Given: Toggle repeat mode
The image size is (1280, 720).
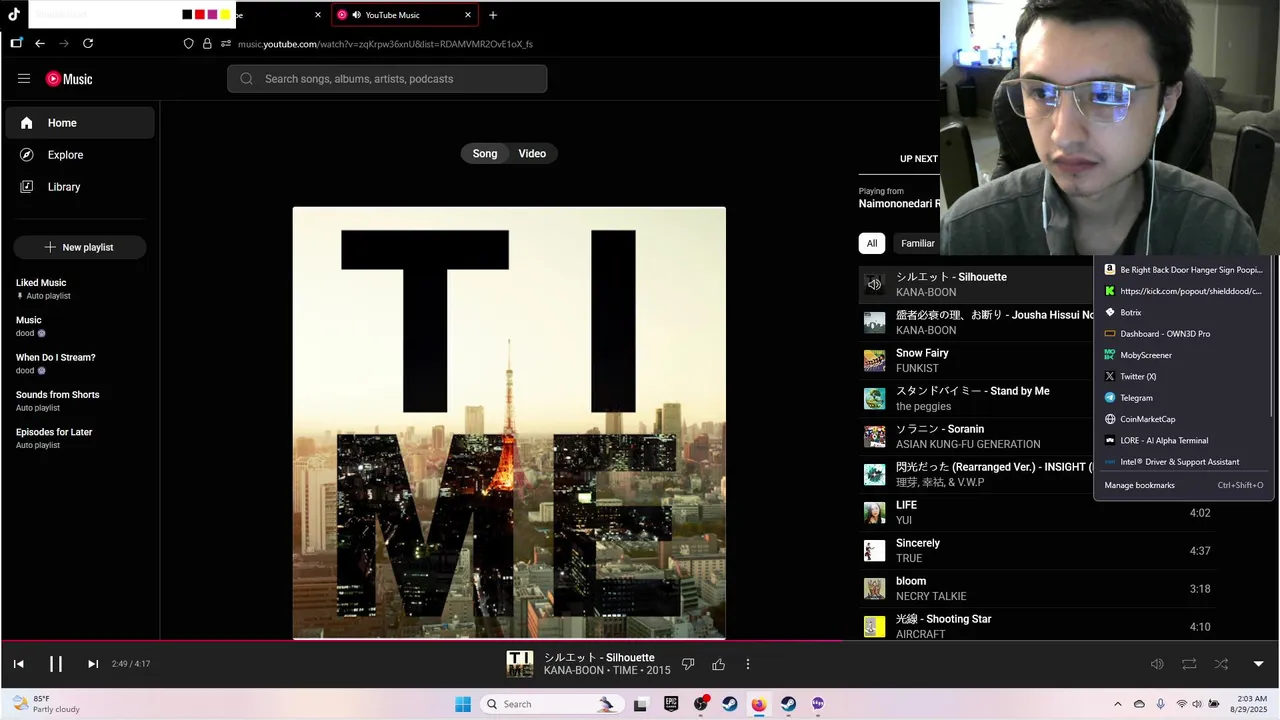Looking at the screenshot, I should tap(1189, 664).
